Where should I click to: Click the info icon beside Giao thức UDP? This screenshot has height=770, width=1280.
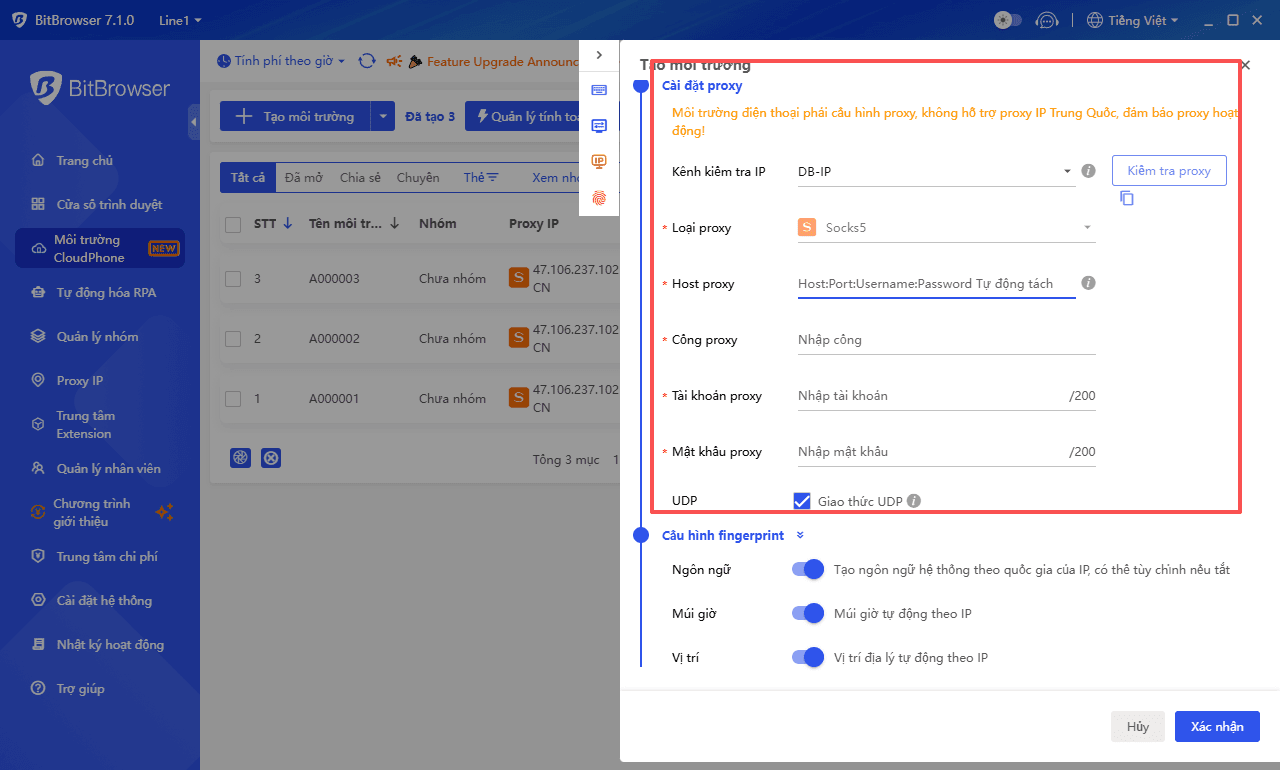[x=914, y=501]
